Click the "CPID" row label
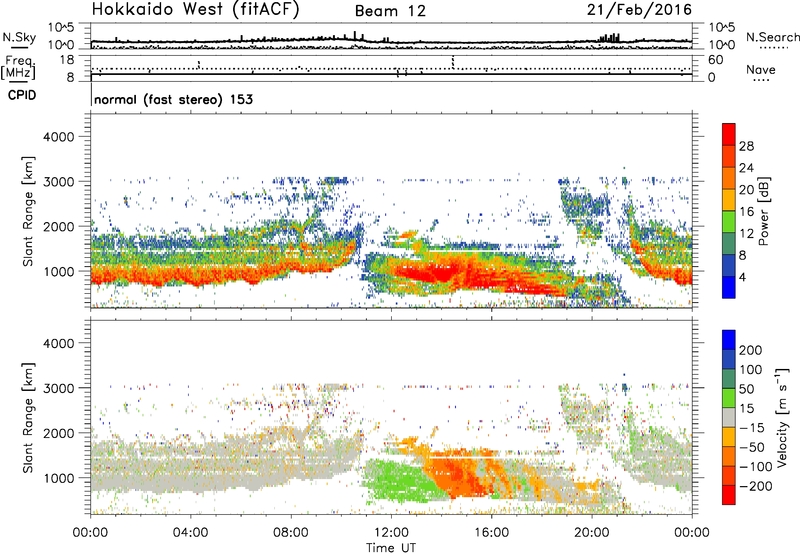The height and width of the screenshot is (554, 800). [x=22, y=95]
